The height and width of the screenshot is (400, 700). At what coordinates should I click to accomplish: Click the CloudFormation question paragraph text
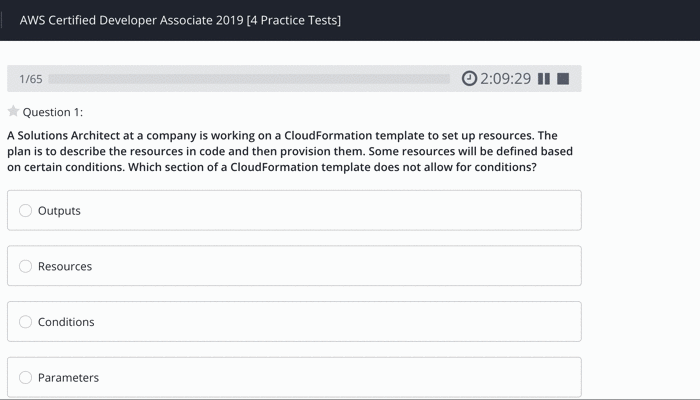(x=290, y=151)
